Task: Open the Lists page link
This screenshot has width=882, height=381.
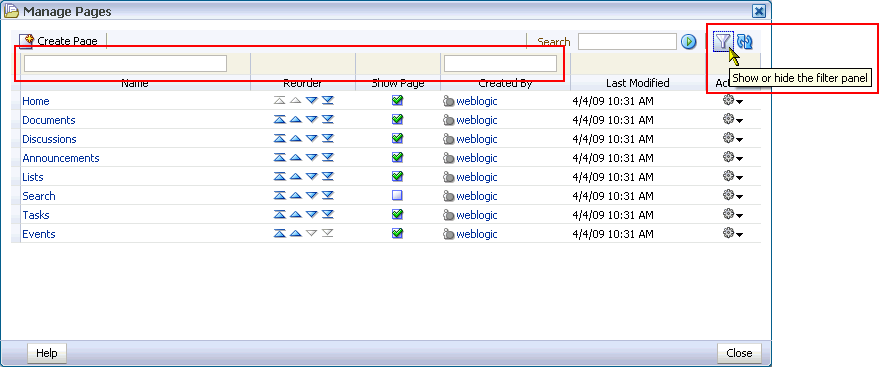Action: click(33, 177)
